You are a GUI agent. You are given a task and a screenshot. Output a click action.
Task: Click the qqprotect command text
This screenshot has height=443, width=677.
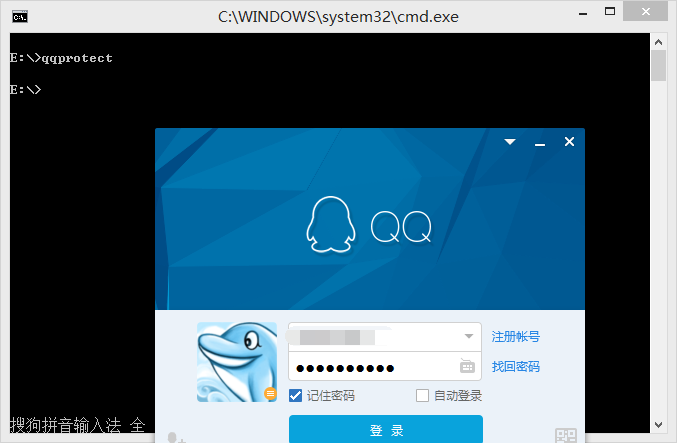(x=77, y=58)
